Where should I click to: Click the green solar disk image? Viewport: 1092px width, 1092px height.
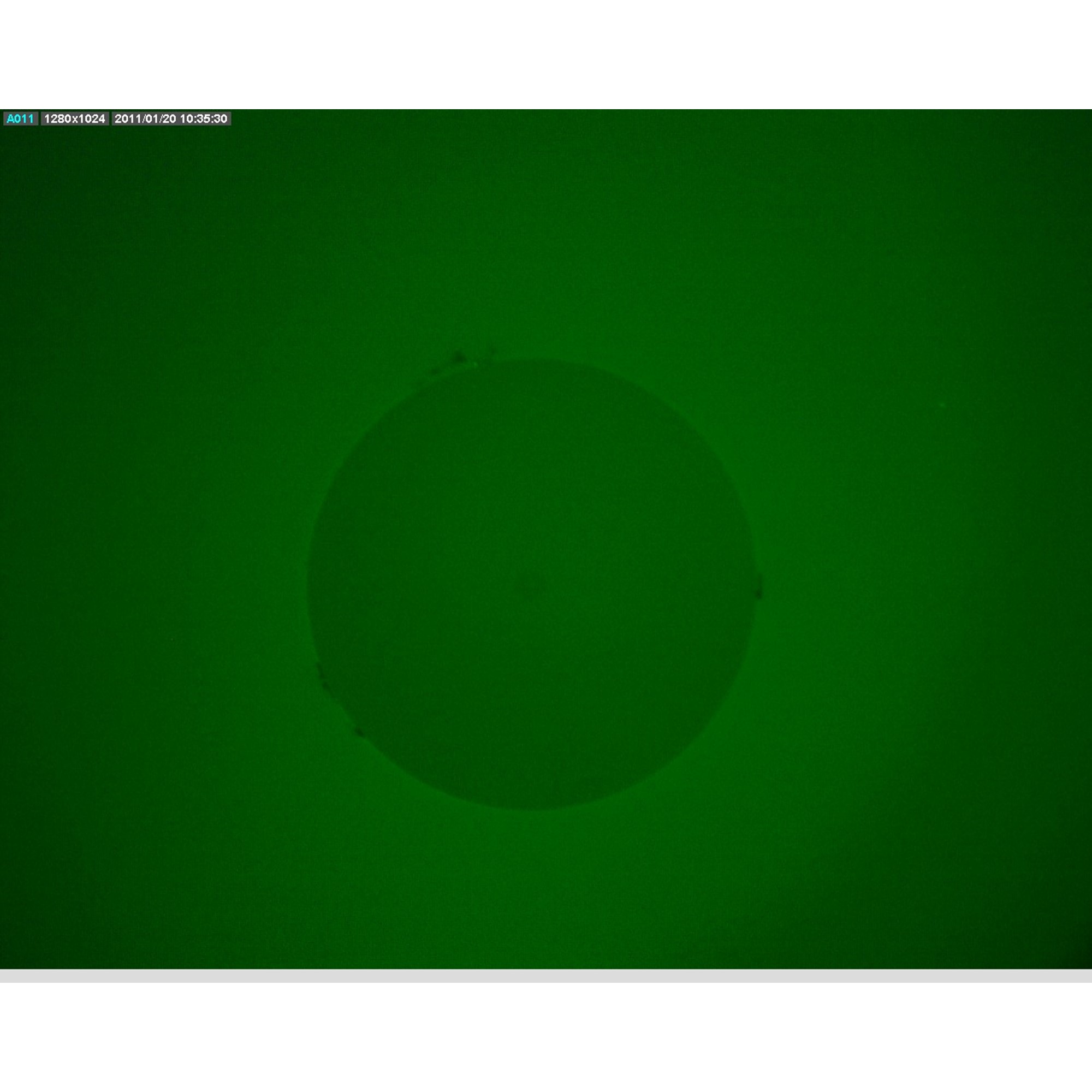coord(546,539)
